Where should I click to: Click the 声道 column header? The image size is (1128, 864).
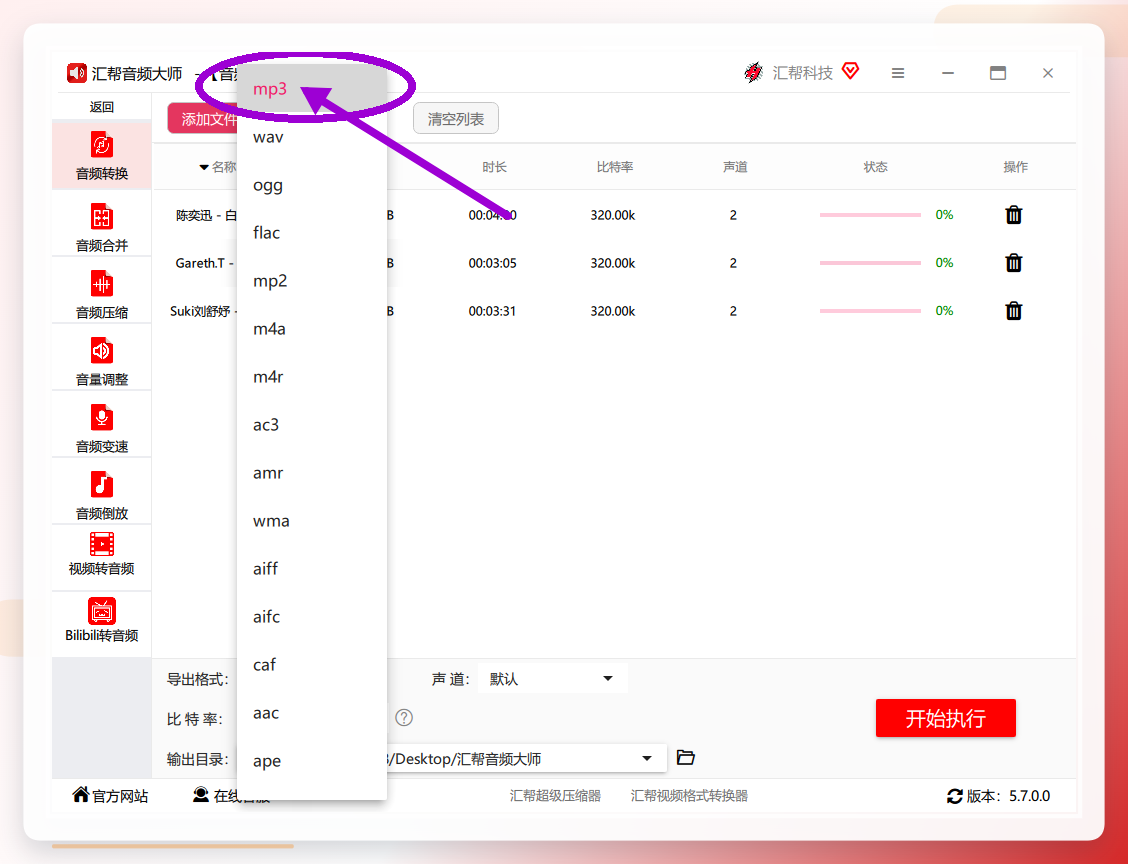734,167
